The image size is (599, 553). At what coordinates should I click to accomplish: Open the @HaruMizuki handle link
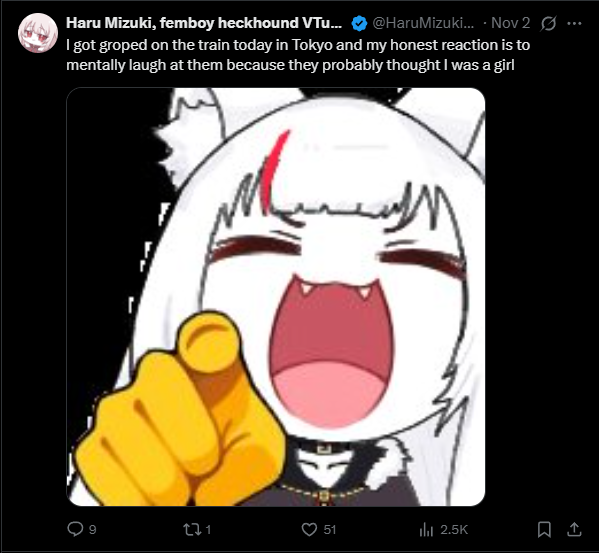point(423,23)
